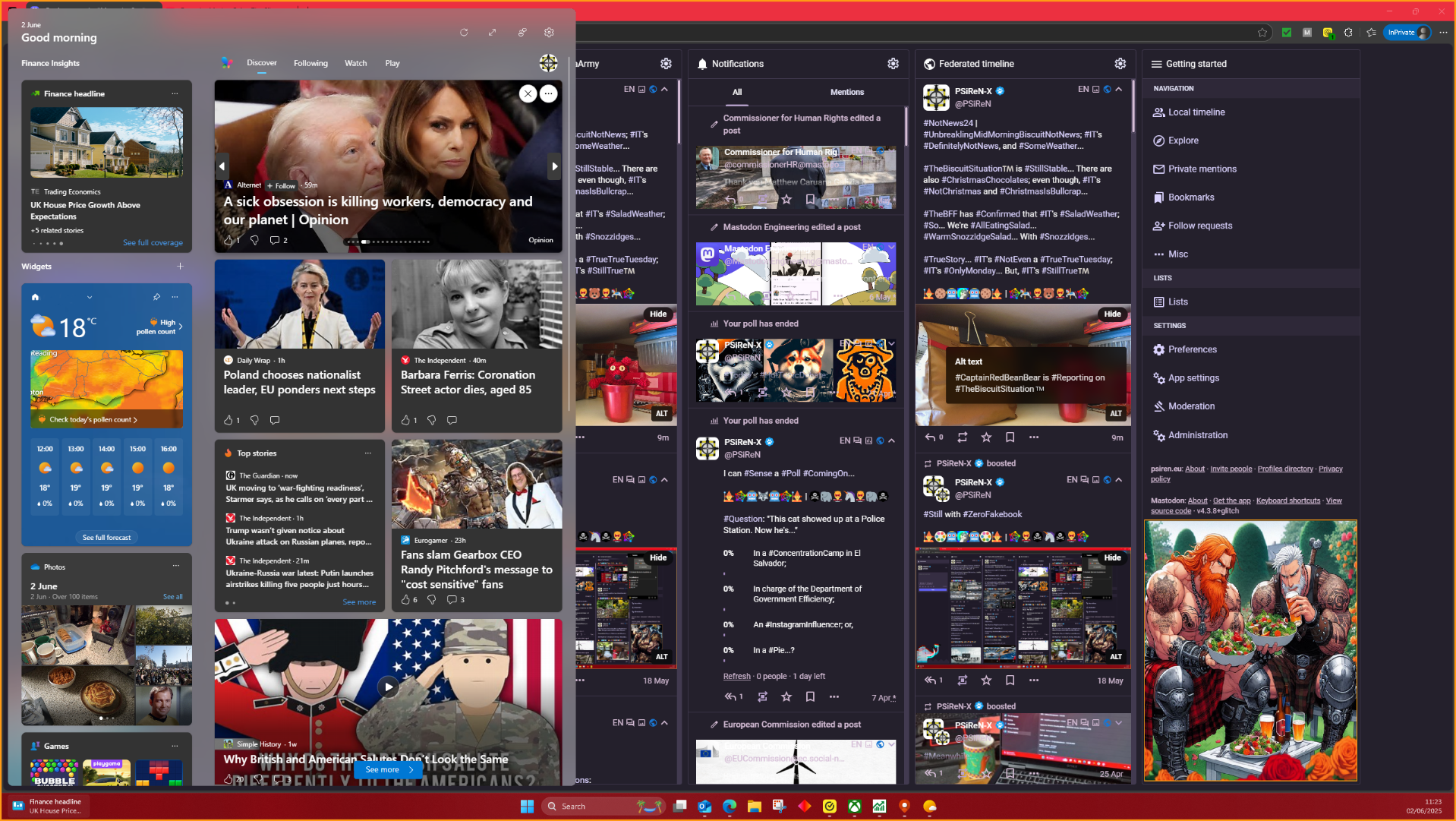This screenshot has height=821, width=1456.
Task: Open the profile avatar in widgets header
Action: click(548, 63)
